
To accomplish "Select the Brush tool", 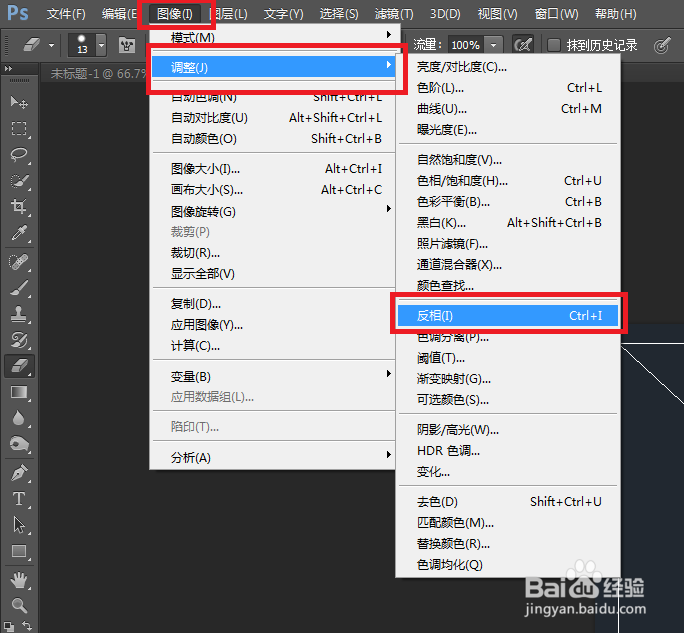I will [x=19, y=288].
